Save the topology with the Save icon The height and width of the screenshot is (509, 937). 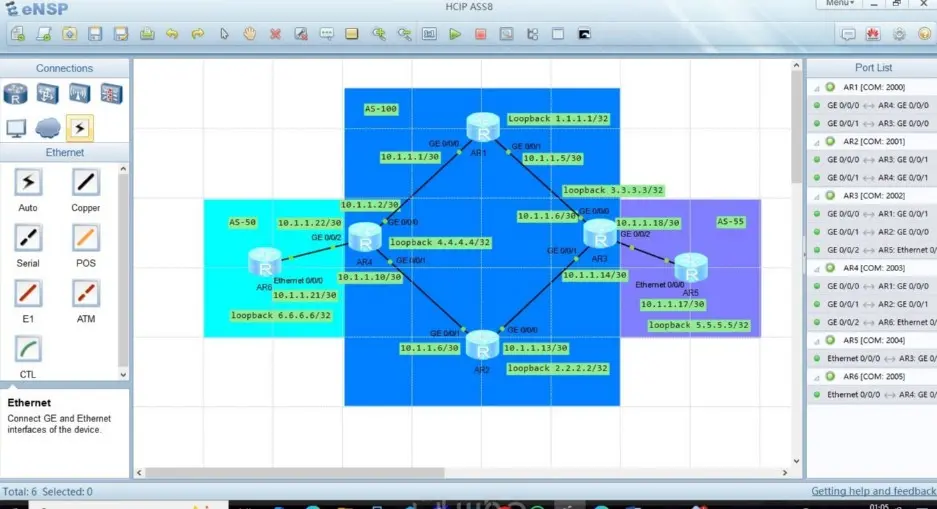(x=95, y=34)
